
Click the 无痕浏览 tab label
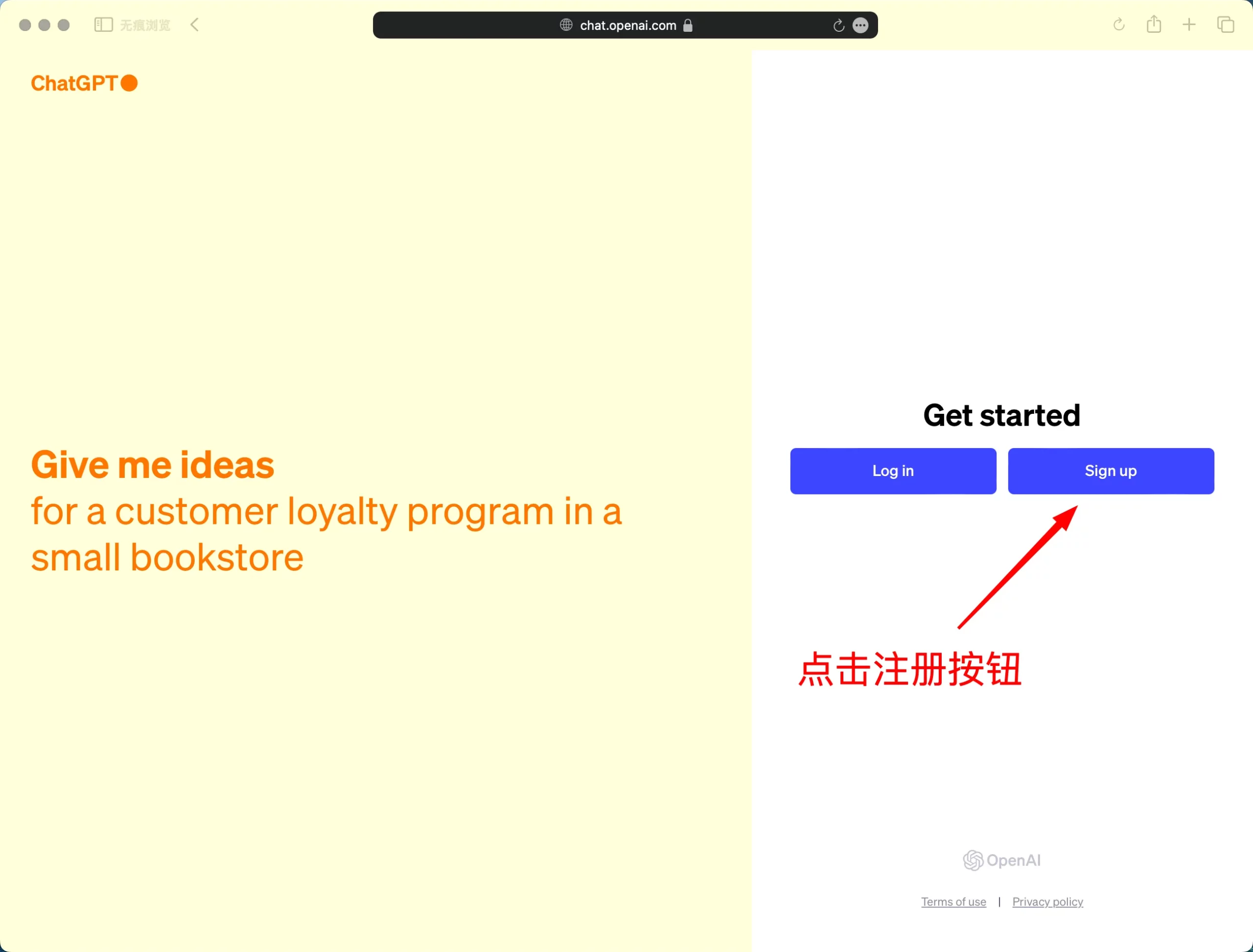[x=145, y=24]
